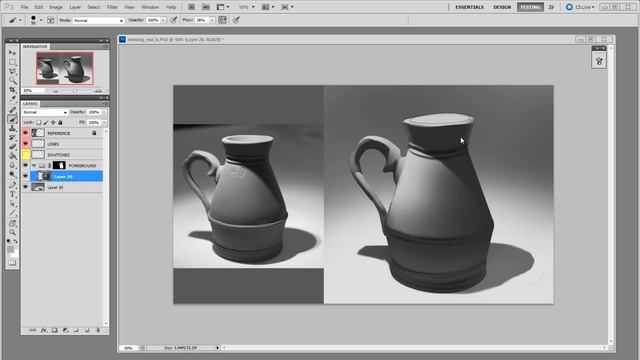Open the Filter menu

112,7
